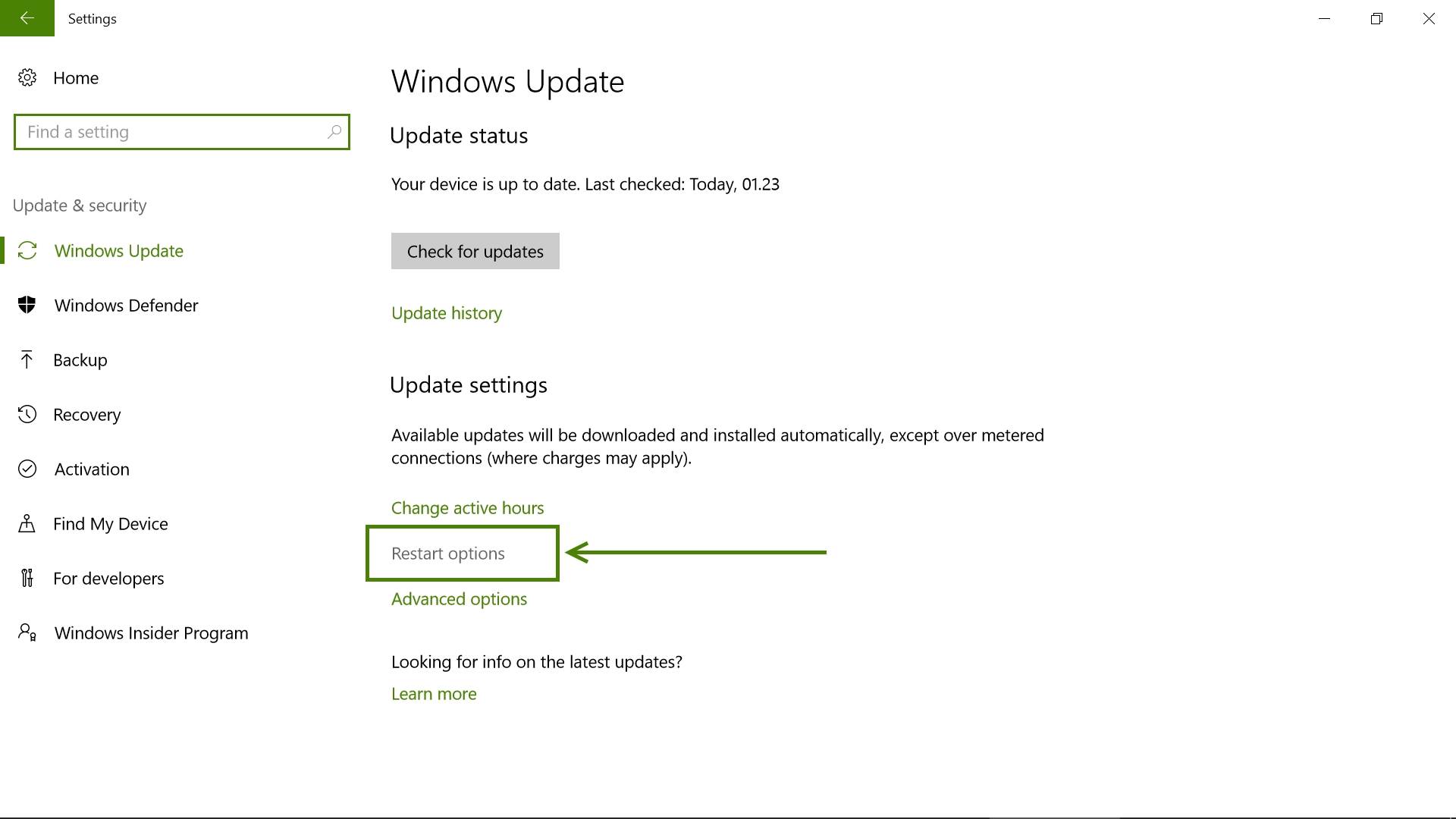Click the Home gear icon

click(27, 77)
